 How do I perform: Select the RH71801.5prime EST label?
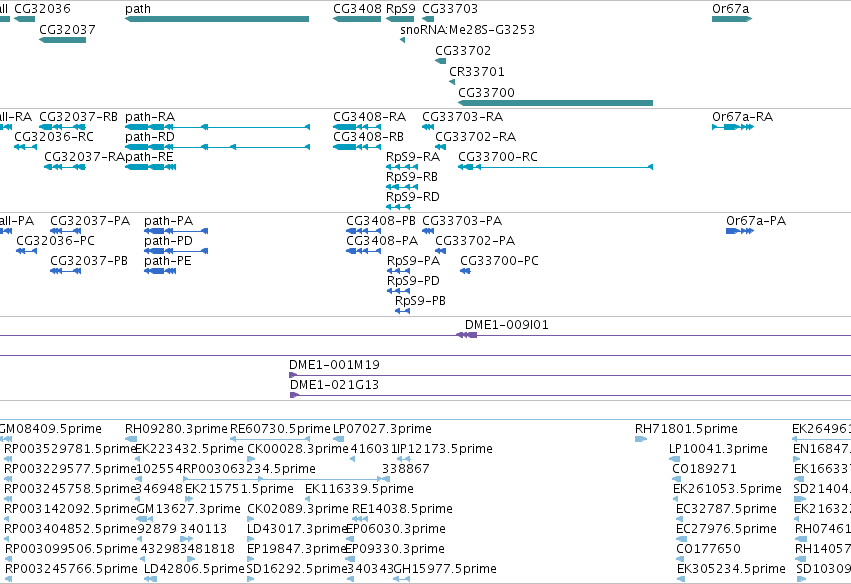coord(687,429)
